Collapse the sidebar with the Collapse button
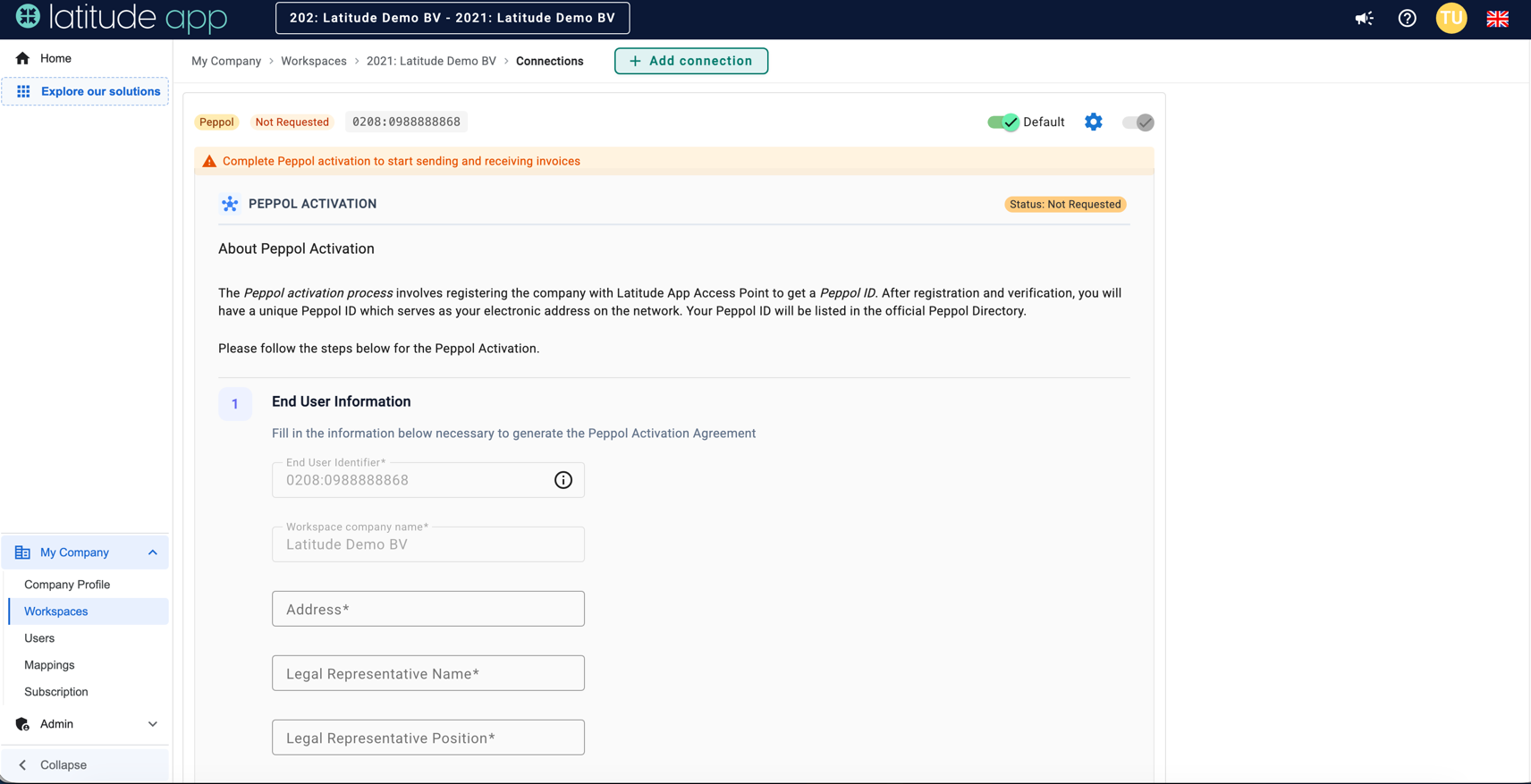 [85, 765]
